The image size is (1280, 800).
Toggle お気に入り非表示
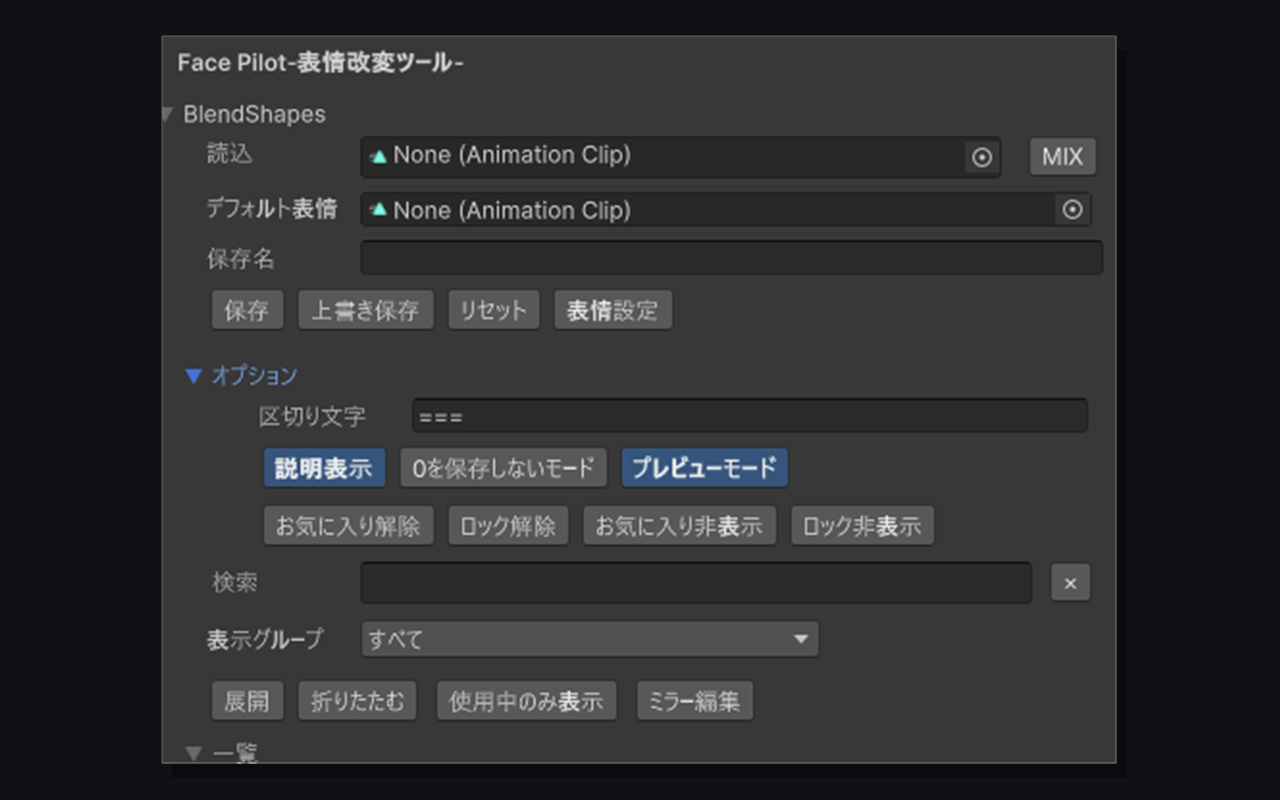point(679,526)
